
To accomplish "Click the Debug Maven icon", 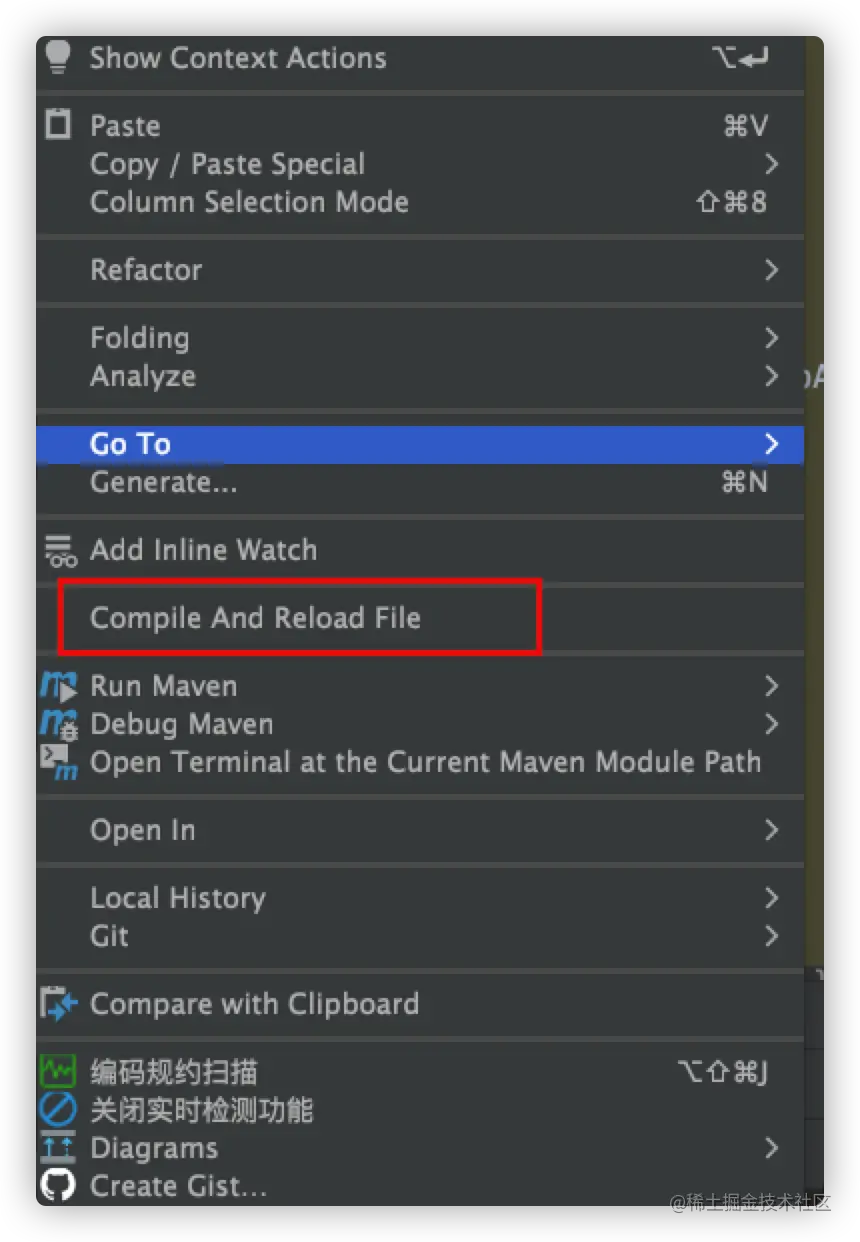I will (x=59, y=724).
